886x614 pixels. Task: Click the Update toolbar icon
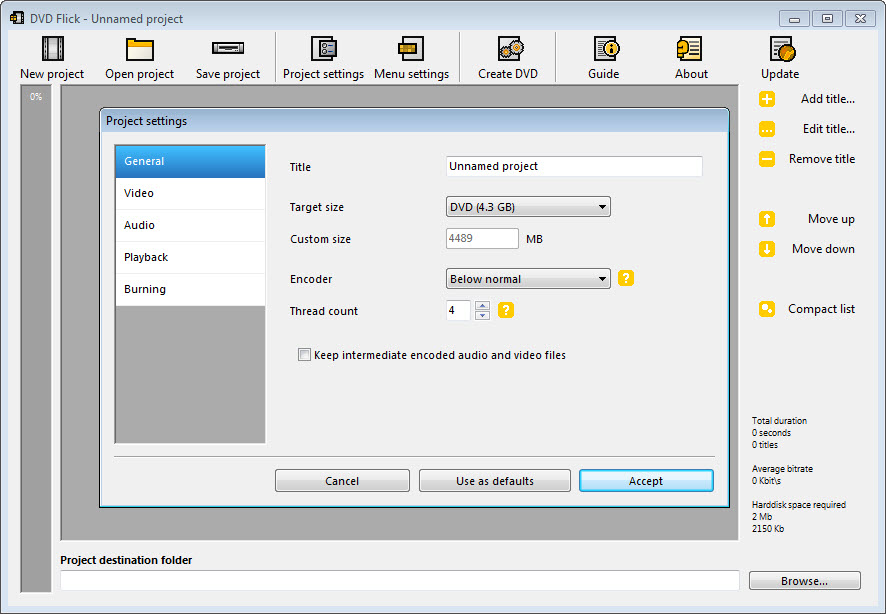783,49
